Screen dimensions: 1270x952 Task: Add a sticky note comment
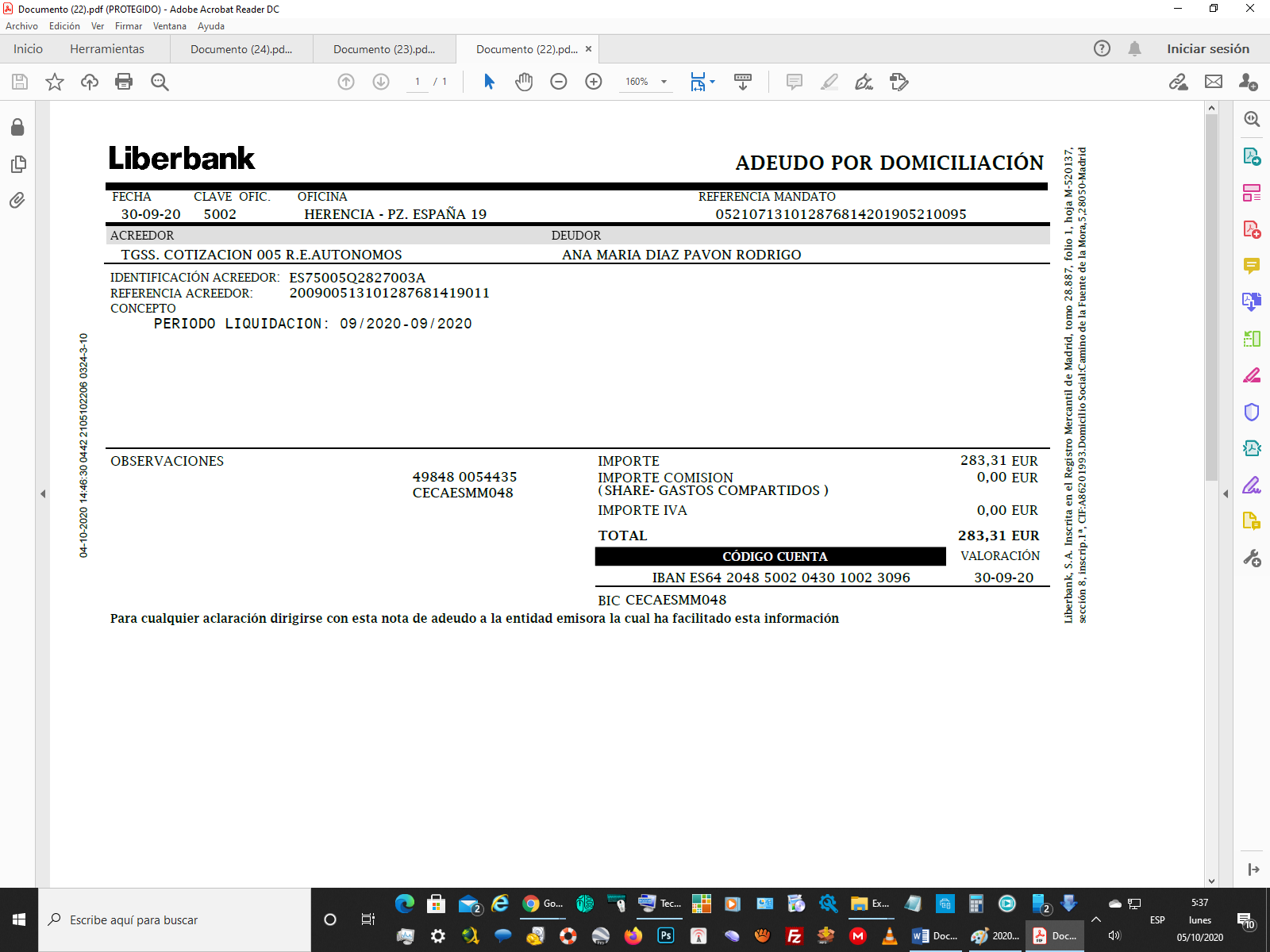click(x=794, y=82)
